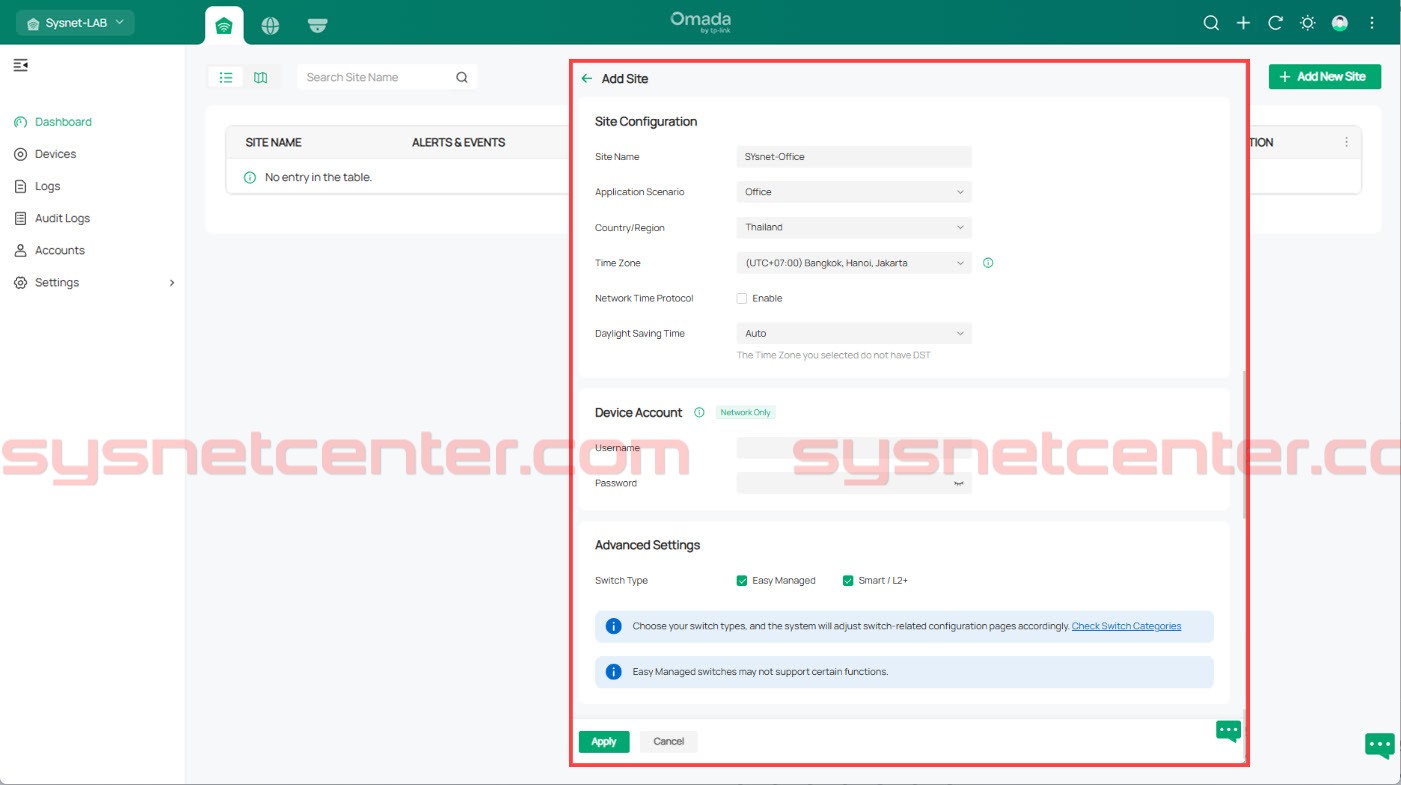Uncheck the Smart / L2+ switch type
This screenshot has width=1401, height=785.
point(848,581)
